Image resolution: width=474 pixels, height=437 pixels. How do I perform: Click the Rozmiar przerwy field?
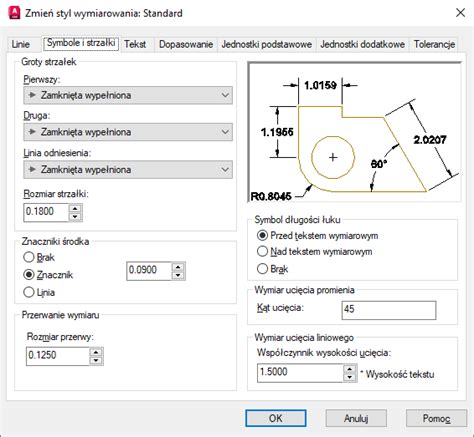click(x=58, y=356)
